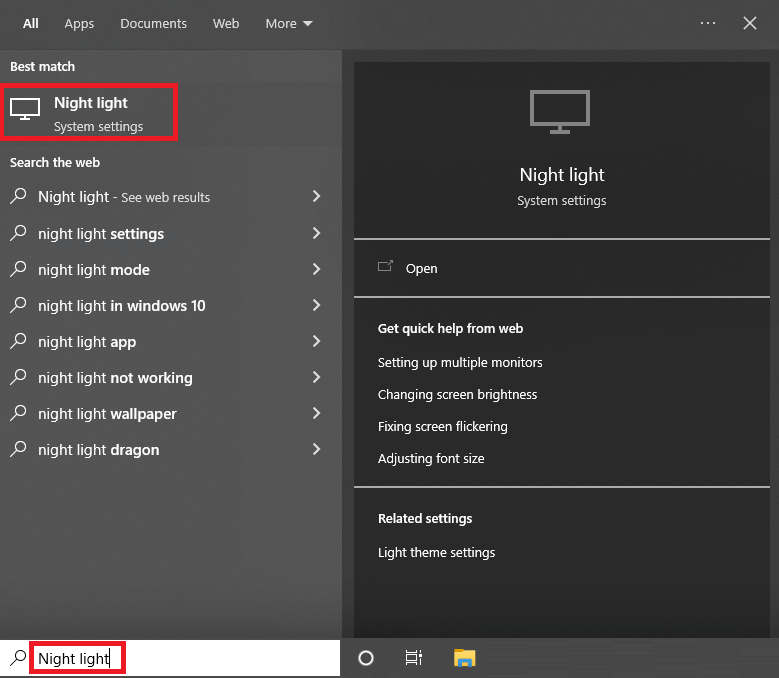779x678 pixels.
Task: Expand arrow beside night light mode
Action: point(316,269)
